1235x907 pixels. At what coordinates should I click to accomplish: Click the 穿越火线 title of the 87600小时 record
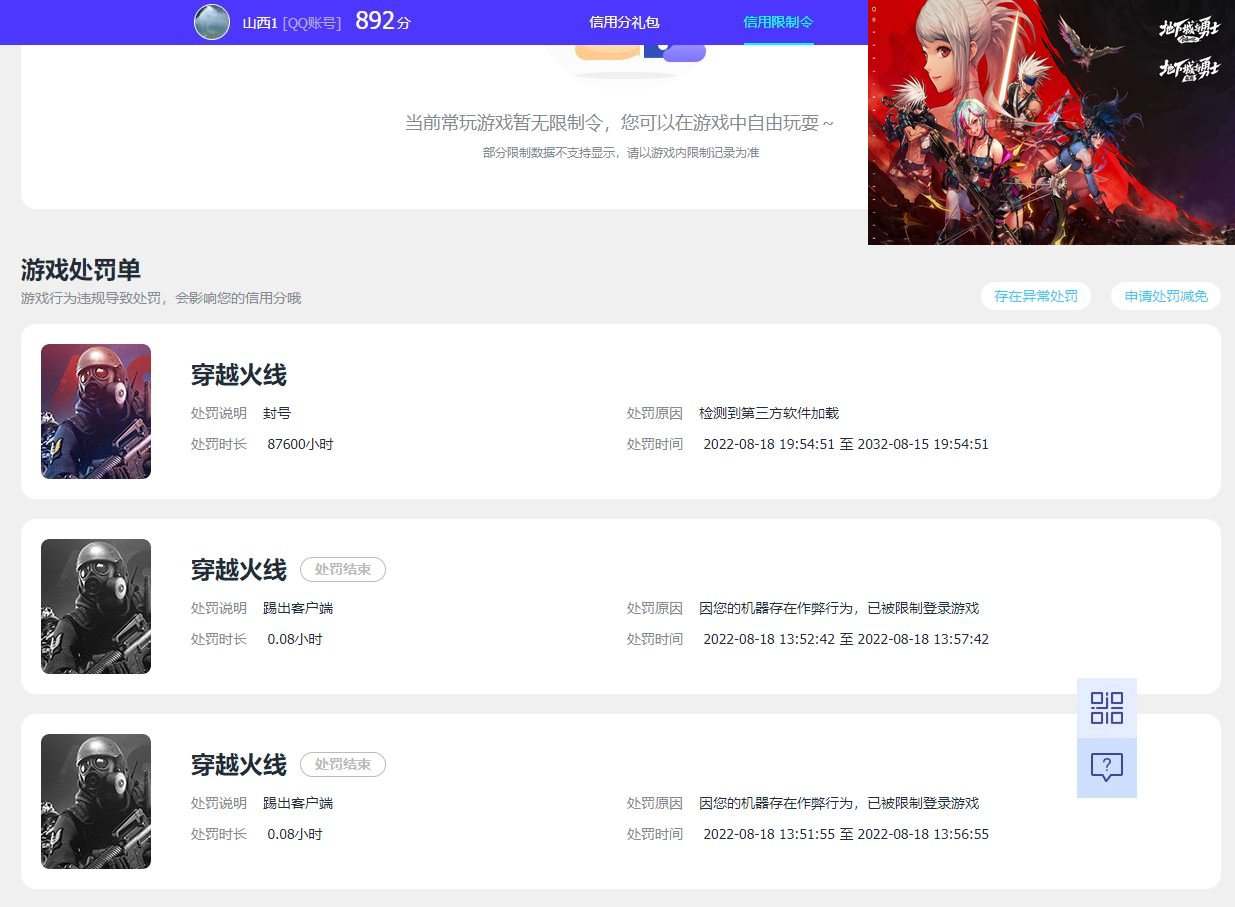(239, 375)
